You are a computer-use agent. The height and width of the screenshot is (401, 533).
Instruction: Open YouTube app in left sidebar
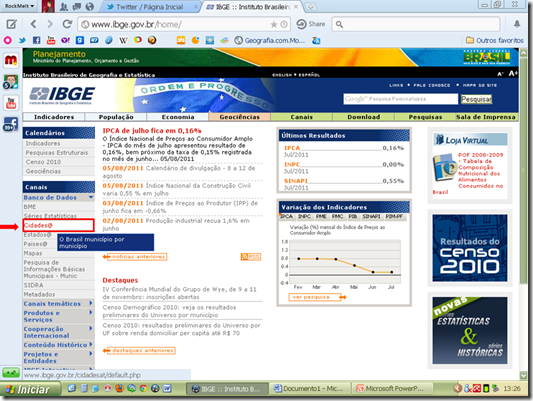11,103
